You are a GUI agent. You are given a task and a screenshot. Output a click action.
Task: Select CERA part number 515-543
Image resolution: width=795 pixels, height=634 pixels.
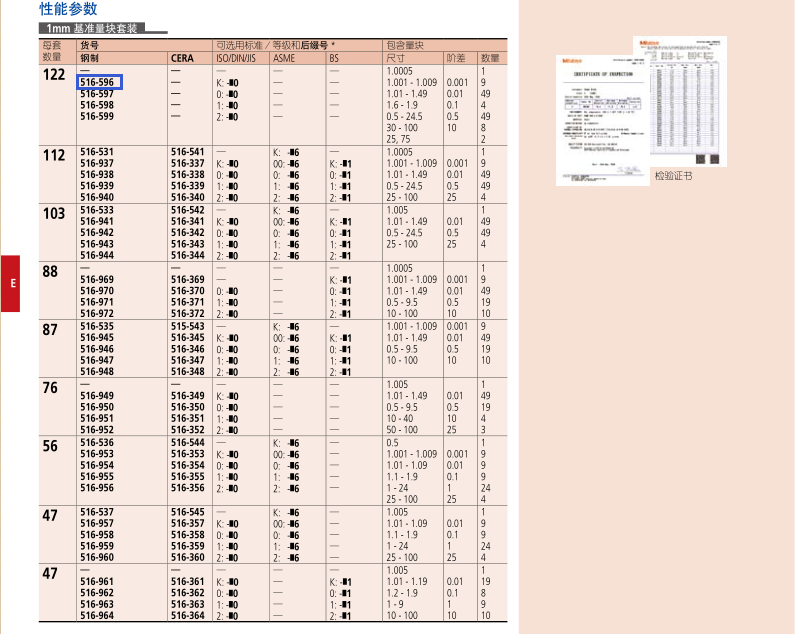point(188,326)
